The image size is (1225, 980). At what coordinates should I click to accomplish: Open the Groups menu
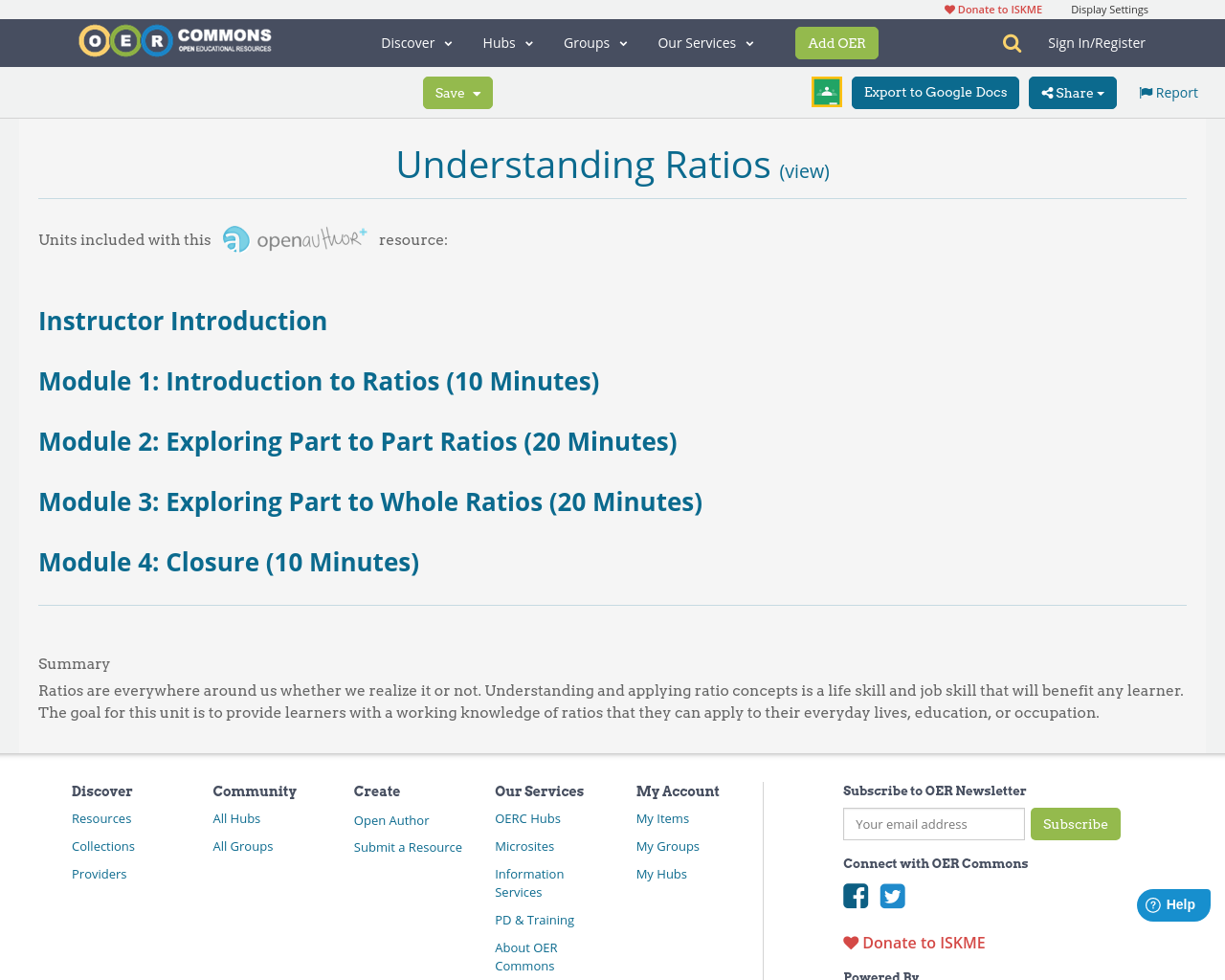593,42
